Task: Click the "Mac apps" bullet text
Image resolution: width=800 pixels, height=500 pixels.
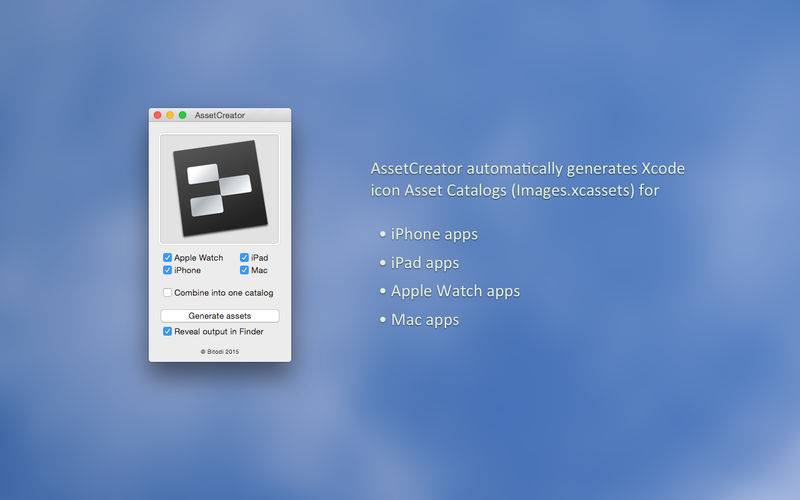Action: pos(425,320)
